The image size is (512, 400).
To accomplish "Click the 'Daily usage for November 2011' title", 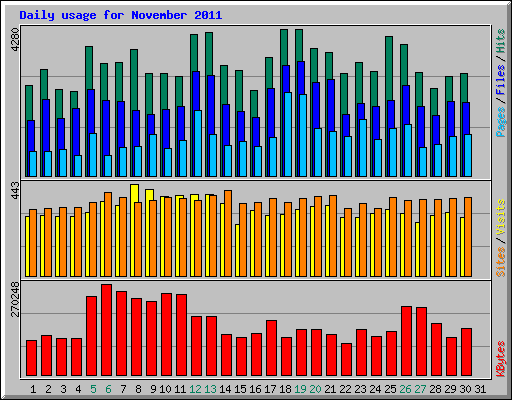I will point(121,15).
